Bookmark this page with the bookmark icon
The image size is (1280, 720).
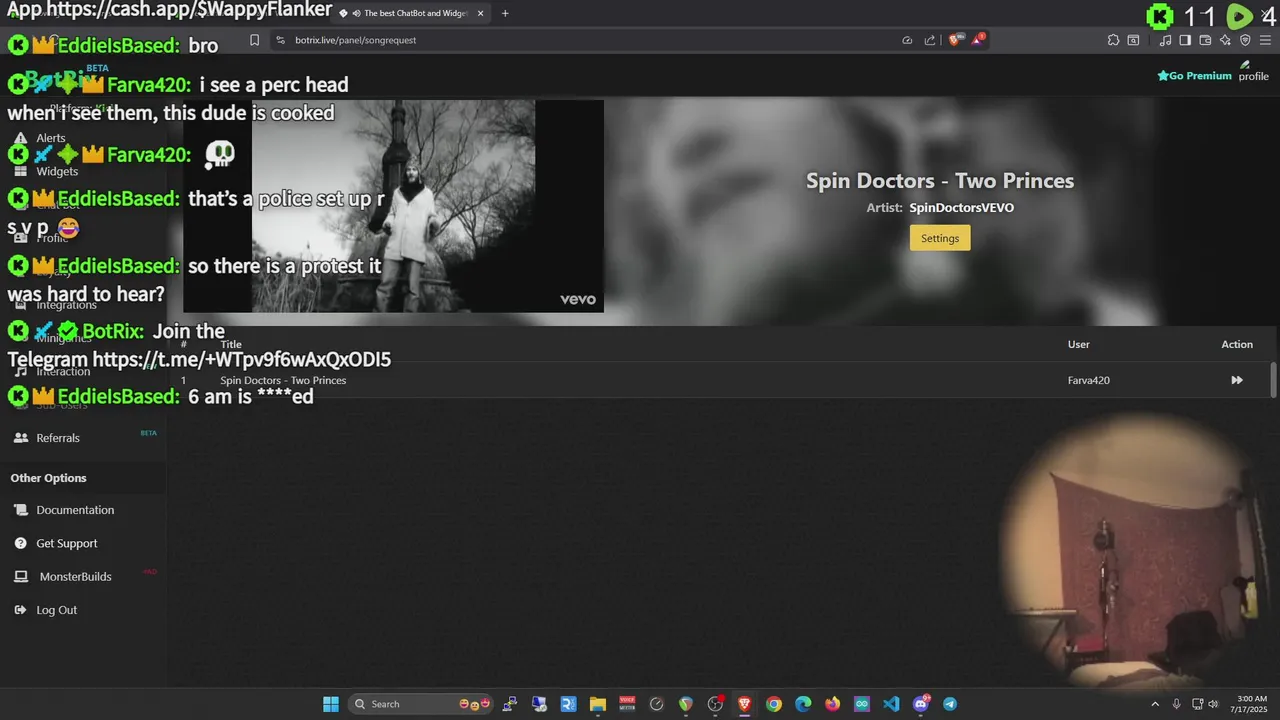click(x=254, y=40)
